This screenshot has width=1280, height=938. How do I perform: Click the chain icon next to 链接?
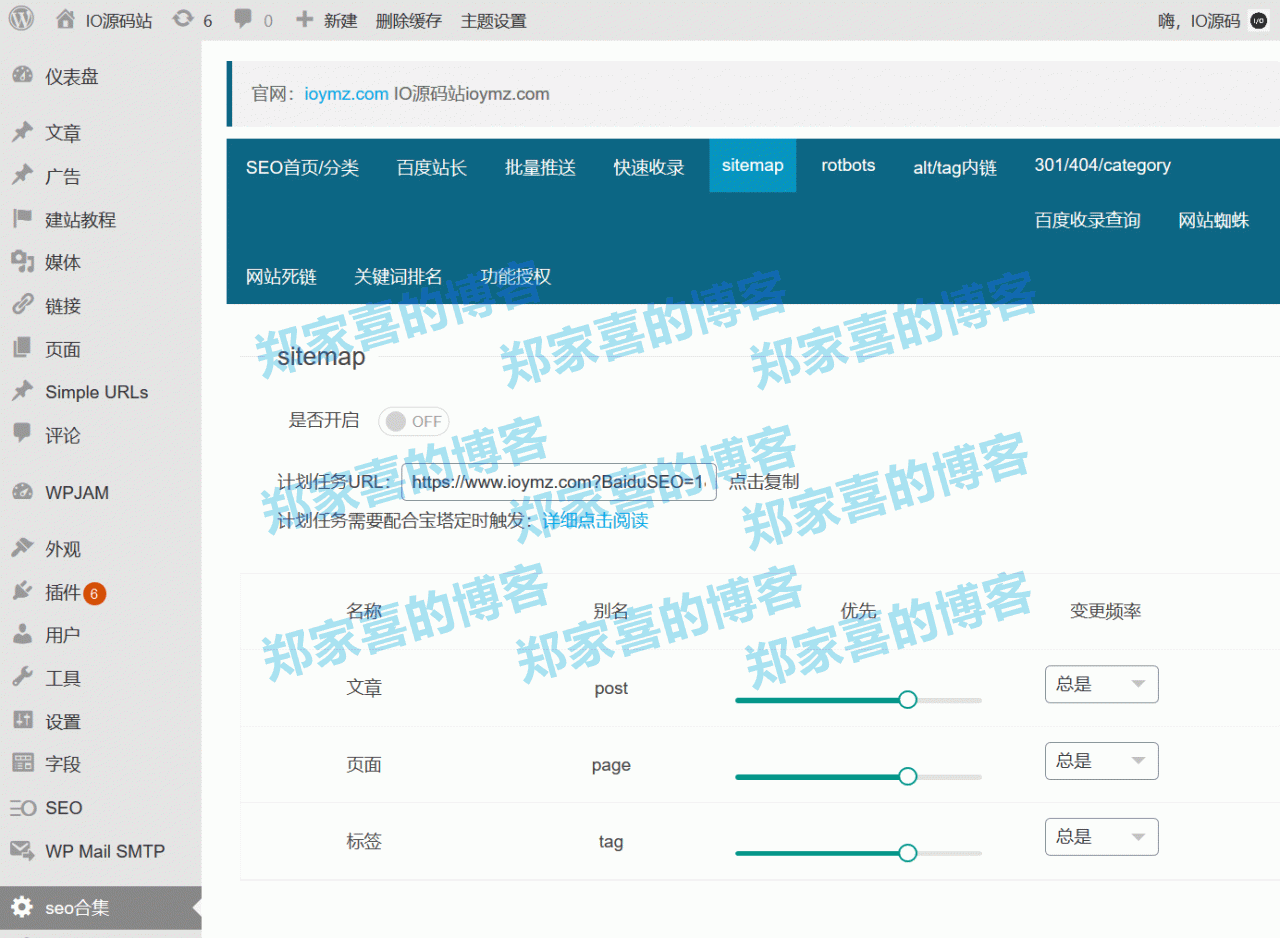pyautogui.click(x=22, y=305)
